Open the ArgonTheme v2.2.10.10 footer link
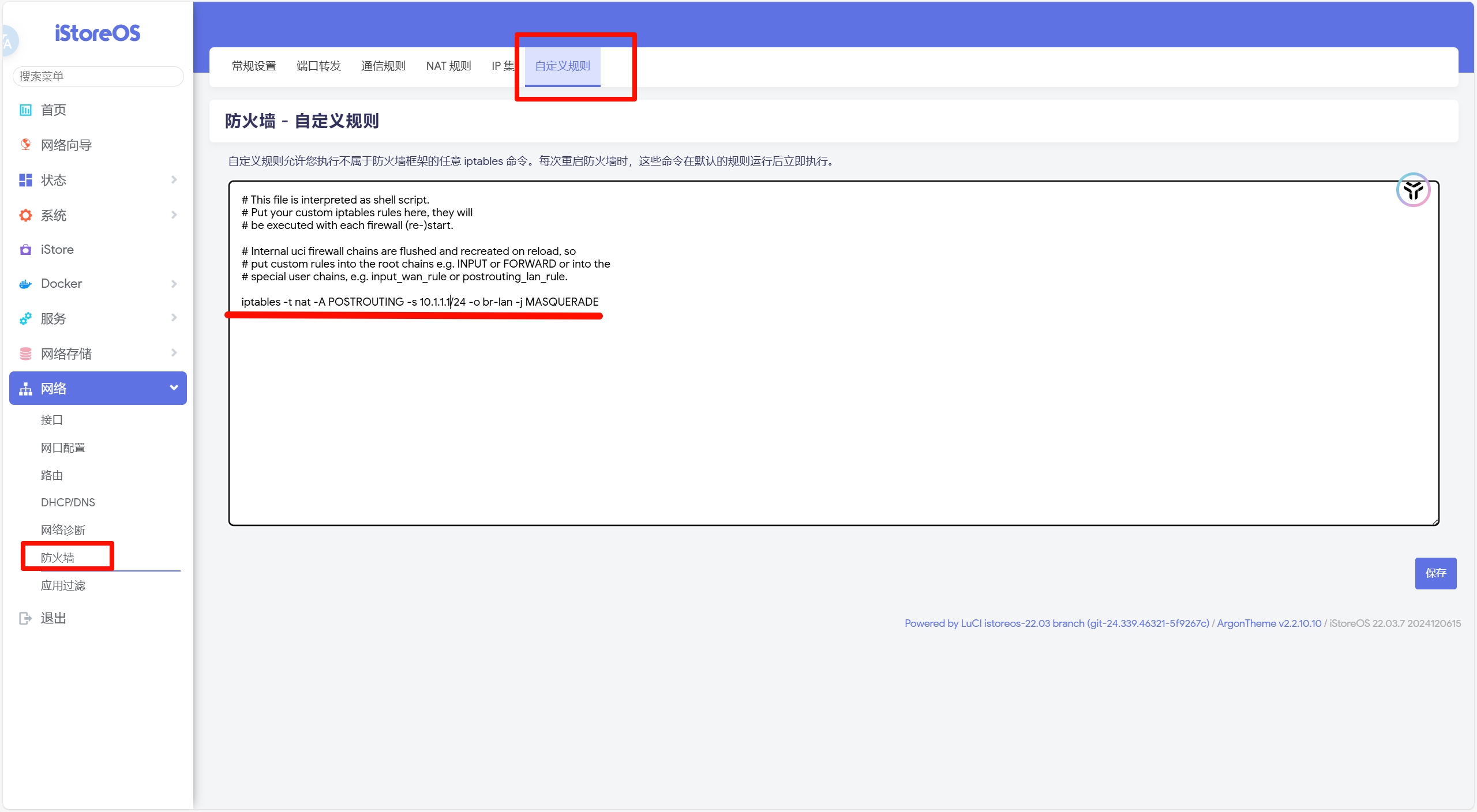Image resolution: width=1477 pixels, height=812 pixels. tap(1269, 623)
